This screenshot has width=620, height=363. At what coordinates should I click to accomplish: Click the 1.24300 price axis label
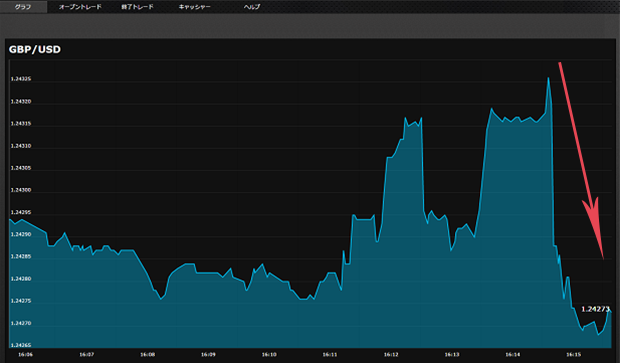coord(21,190)
